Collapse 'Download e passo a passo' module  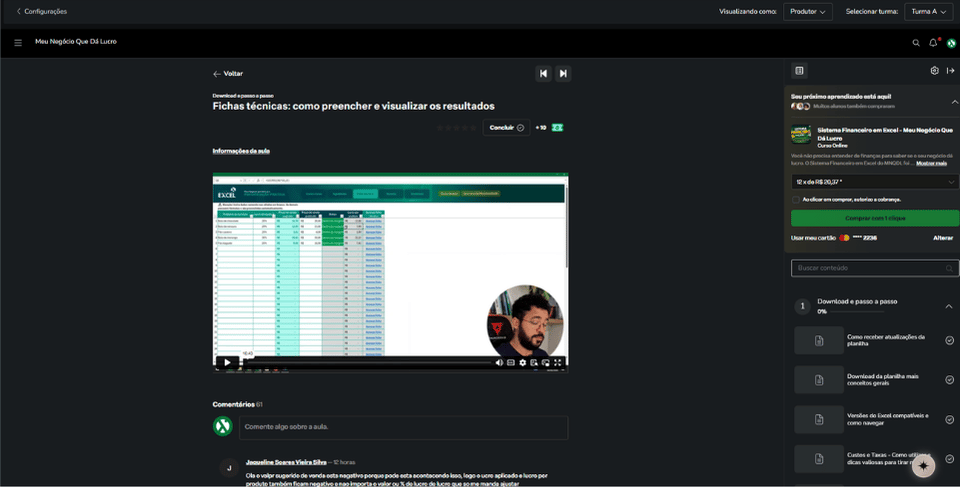(949, 306)
